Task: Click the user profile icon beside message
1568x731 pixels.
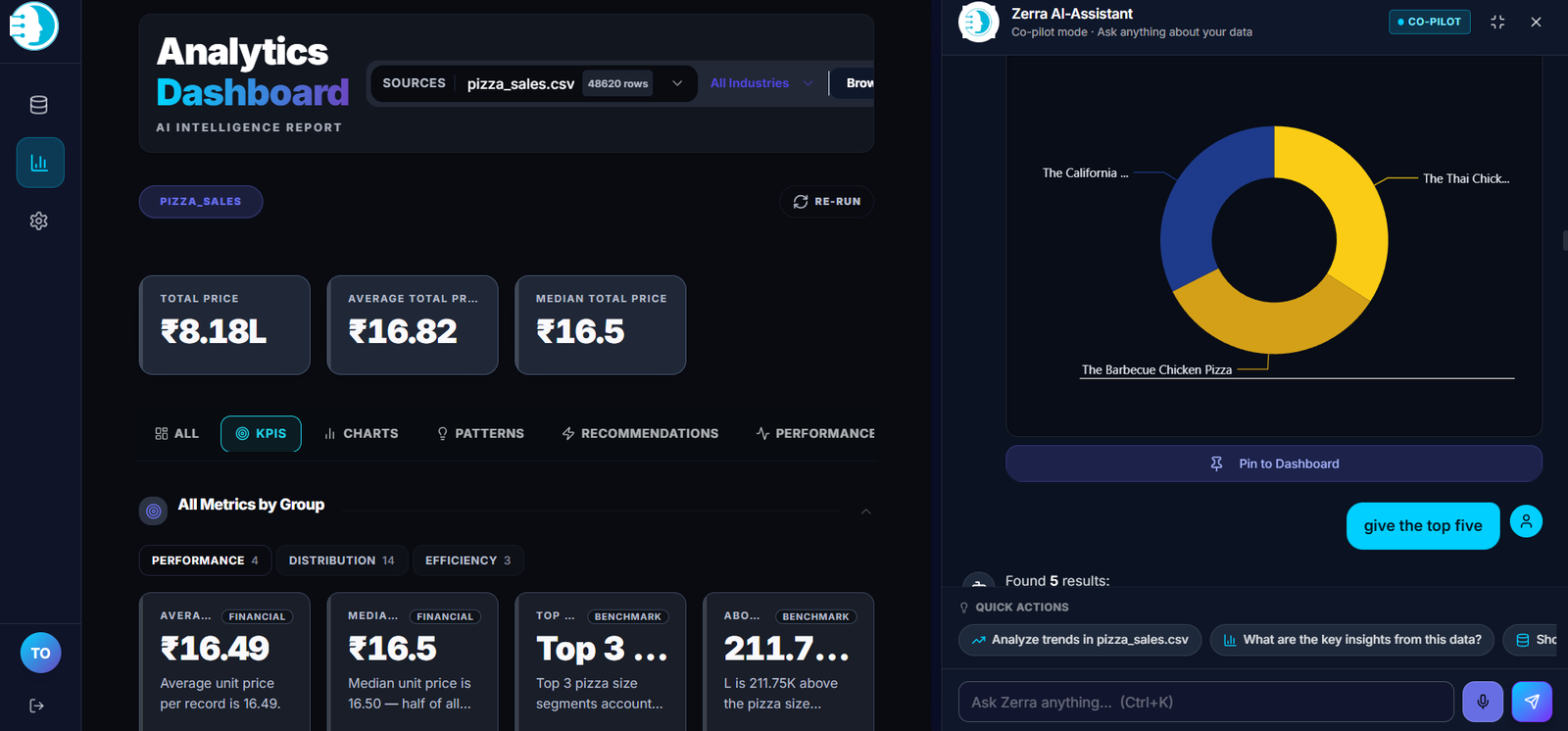Action: click(x=1526, y=521)
